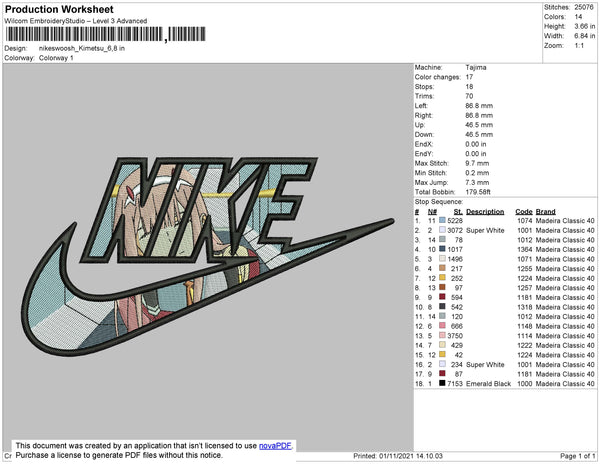Click 'Page 1 of 1' footer text
The height and width of the screenshot is (464, 600).
click(x=577, y=456)
